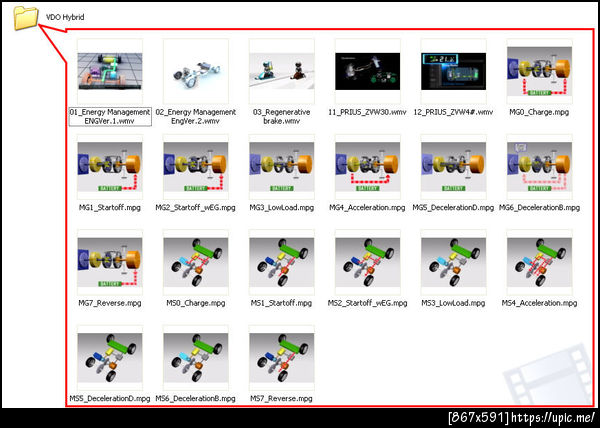Click the file name MS3_LowLoad.mpg
The width and height of the screenshot is (600, 428).
click(453, 303)
